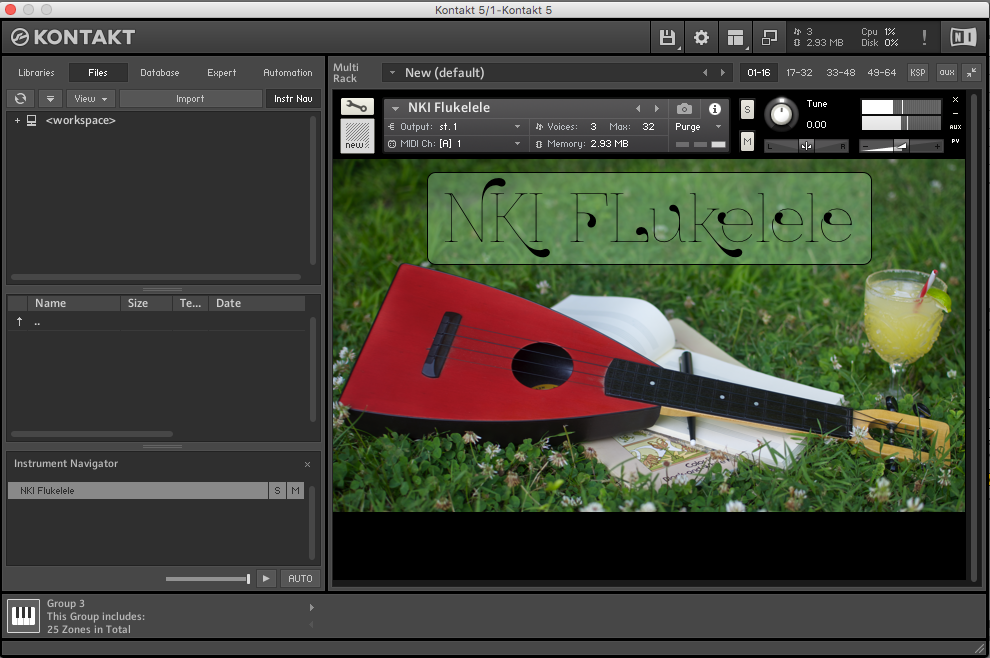Select the 17-32 rack page button
This screenshot has width=990, height=658.
pos(798,73)
